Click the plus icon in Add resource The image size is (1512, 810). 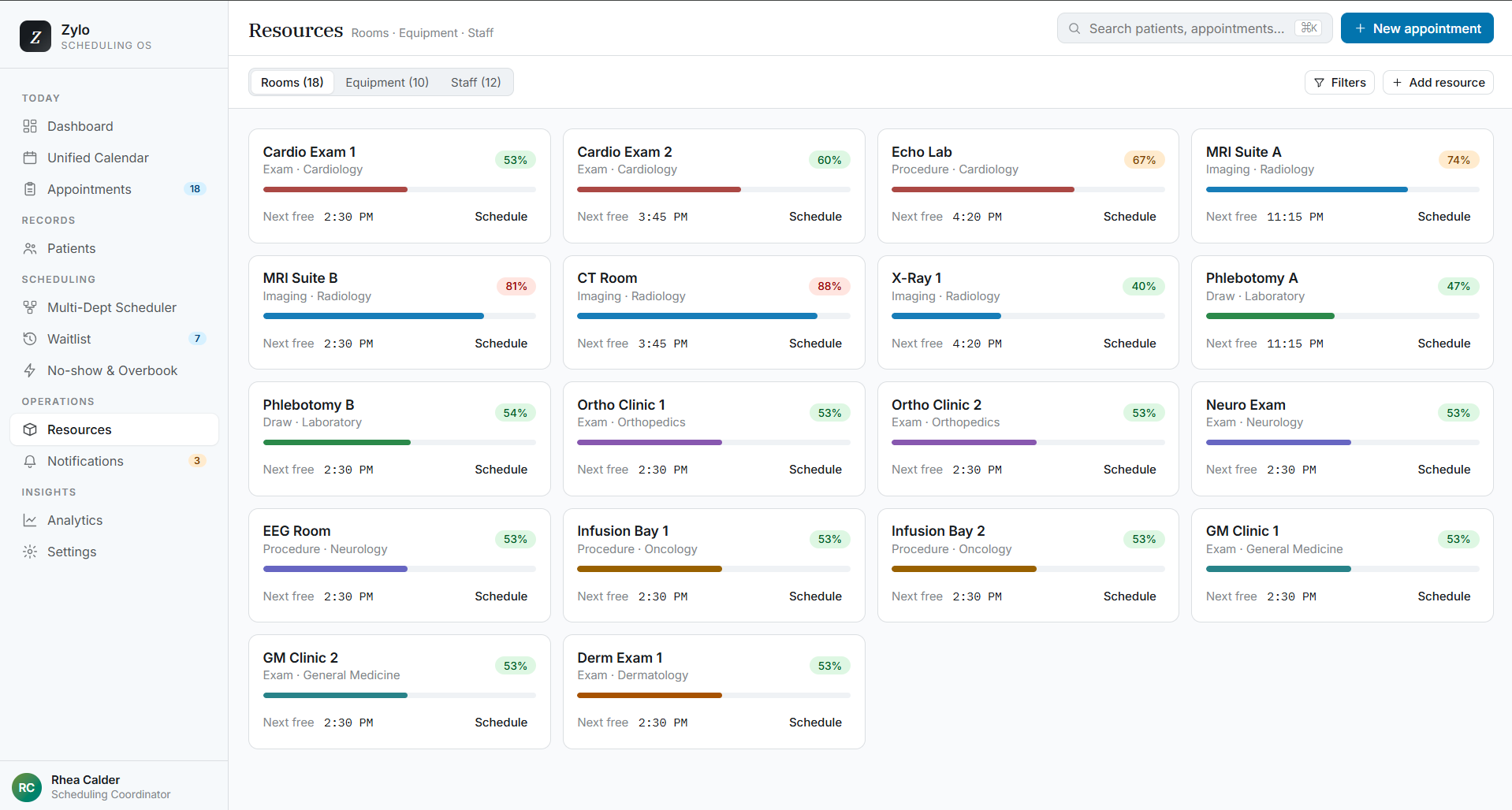click(x=1397, y=83)
